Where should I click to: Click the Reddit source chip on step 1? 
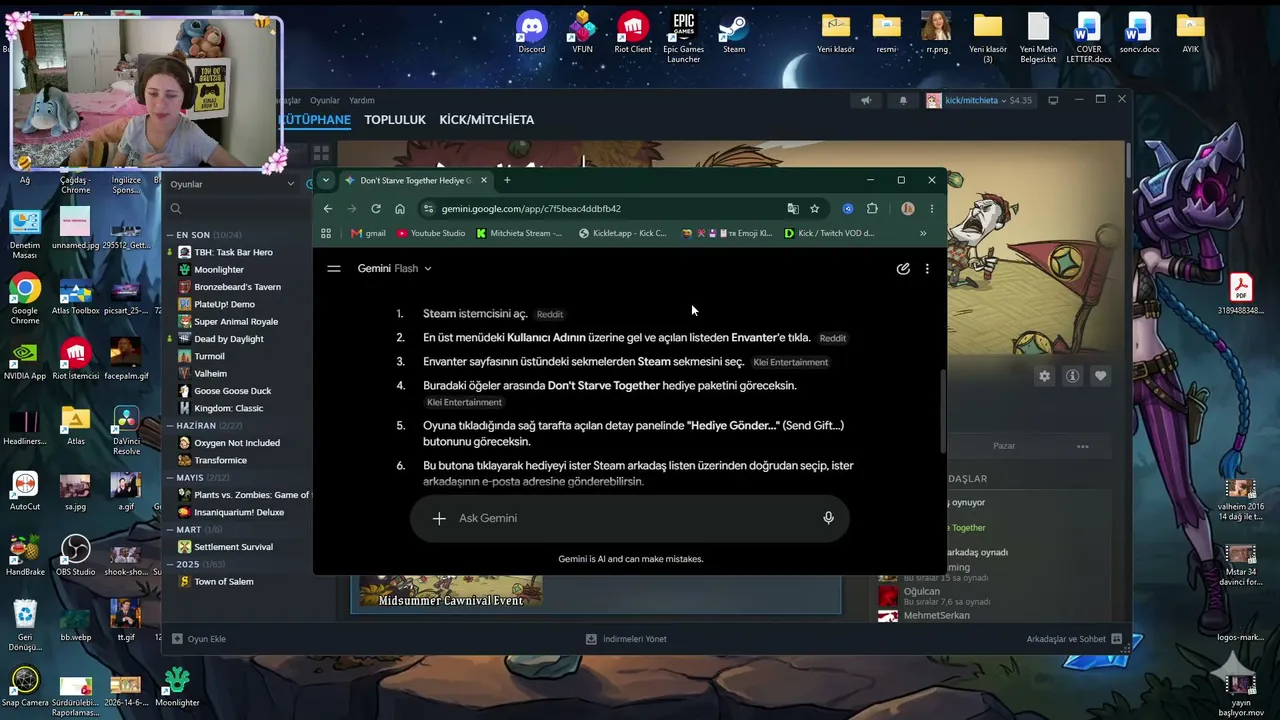(x=550, y=314)
